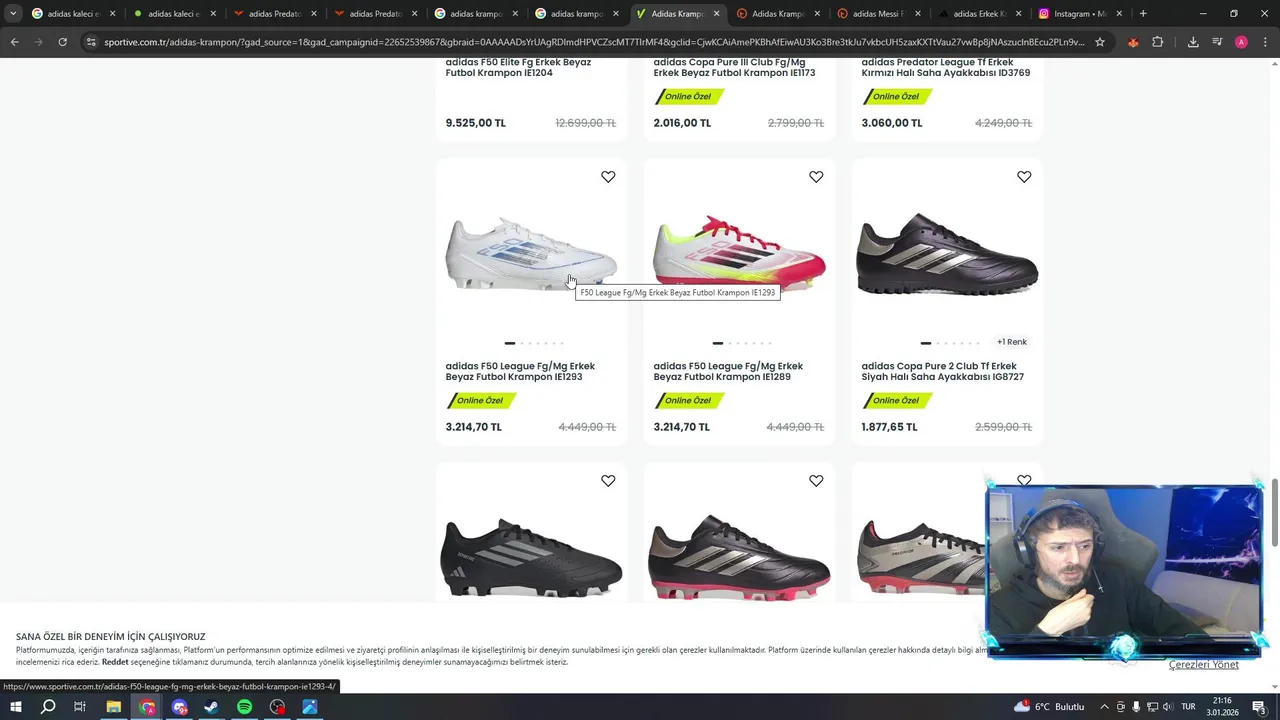The width and height of the screenshot is (1280, 720).
Task: Click the page vertical scrollbar thumb
Action: pos(1274,513)
